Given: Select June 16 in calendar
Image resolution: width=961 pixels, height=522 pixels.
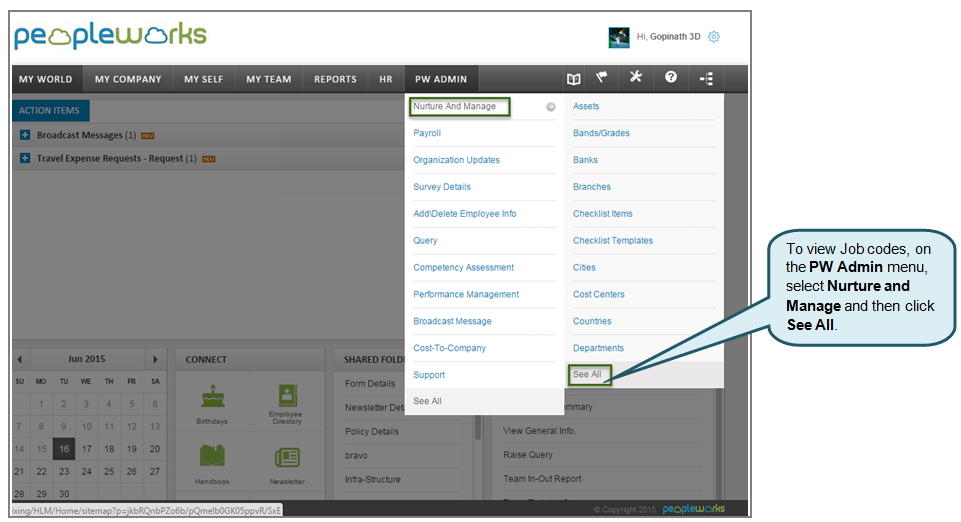Looking at the screenshot, I should click(x=64, y=449).
